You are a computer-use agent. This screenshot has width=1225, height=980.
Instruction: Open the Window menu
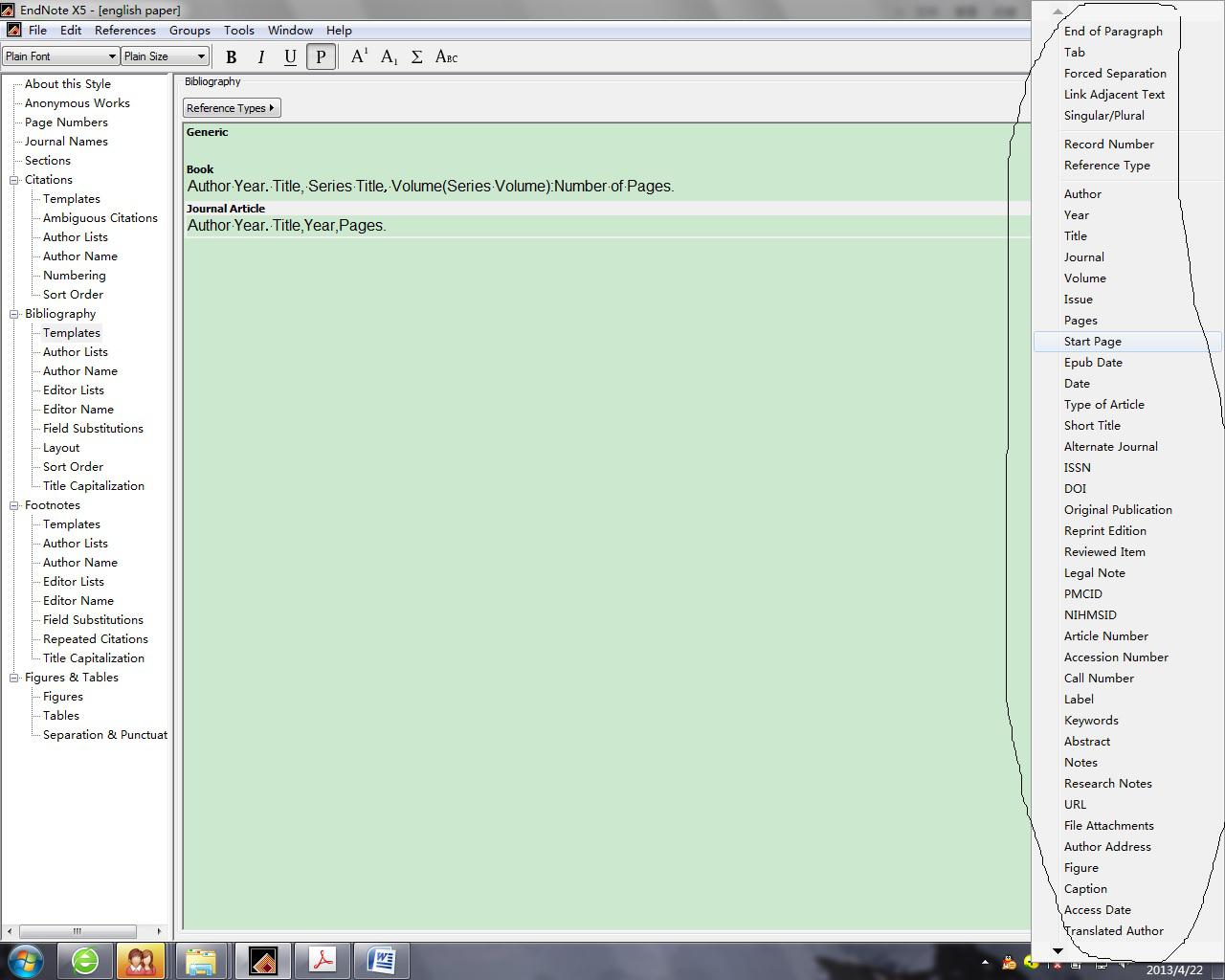(x=290, y=30)
